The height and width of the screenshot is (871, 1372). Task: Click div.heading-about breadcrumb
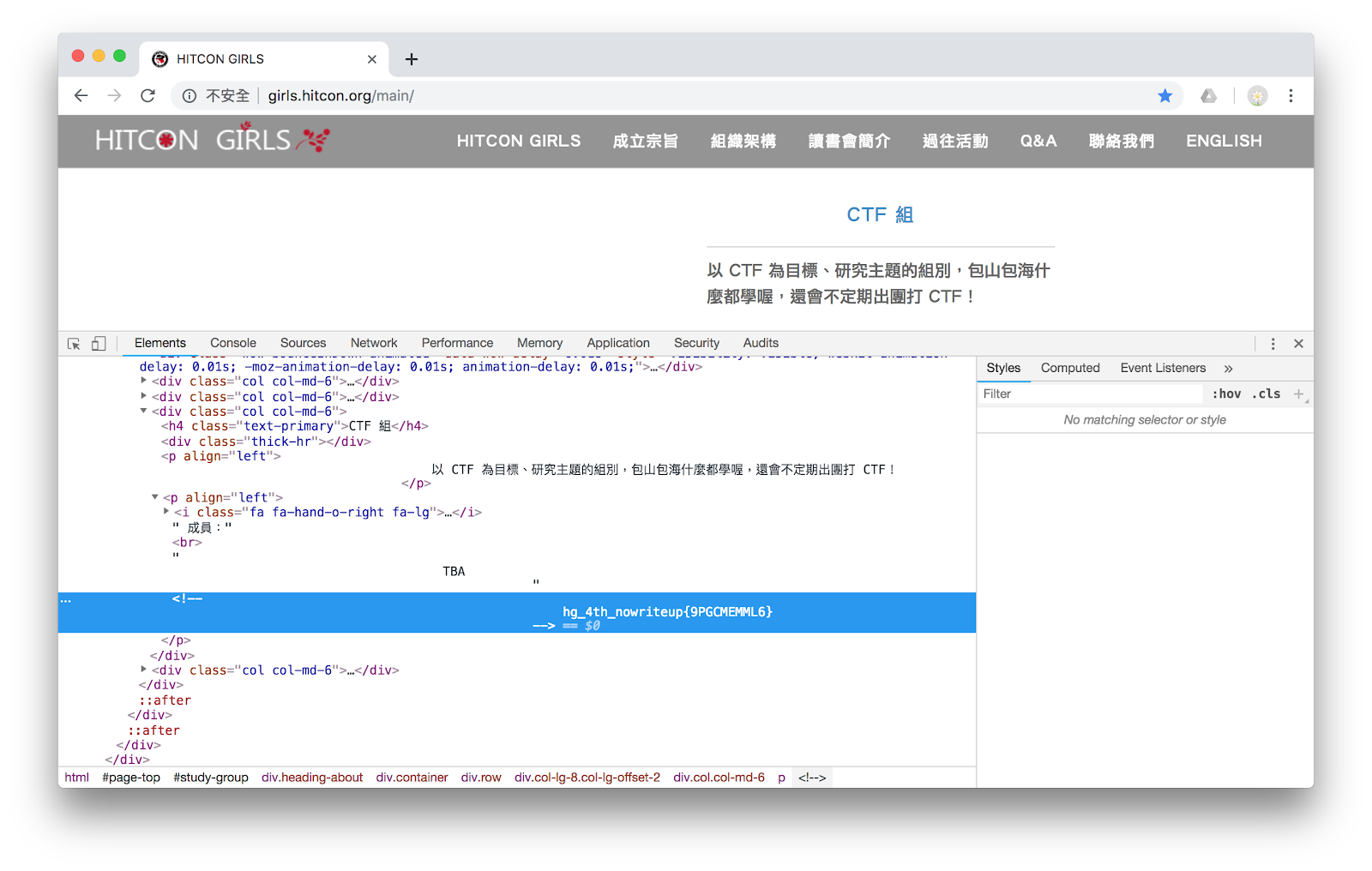pyautogui.click(x=312, y=778)
